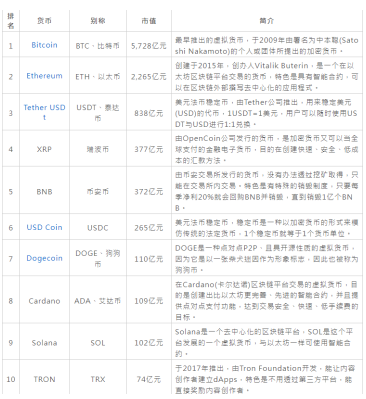366x399 pixels.
Task: Select the TRON currency cell
Action: pos(44,379)
